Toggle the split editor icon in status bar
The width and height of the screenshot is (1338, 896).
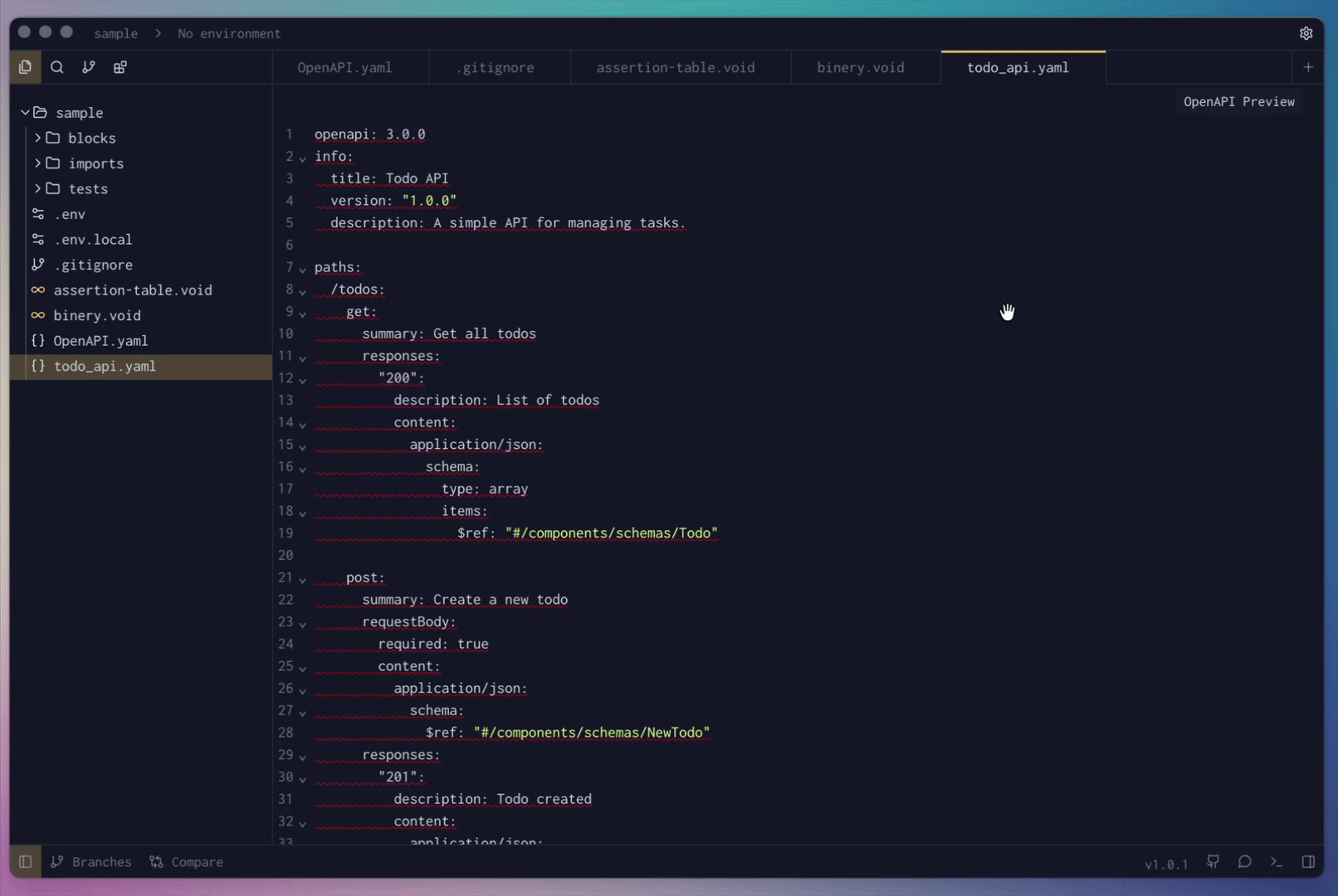point(1309,862)
